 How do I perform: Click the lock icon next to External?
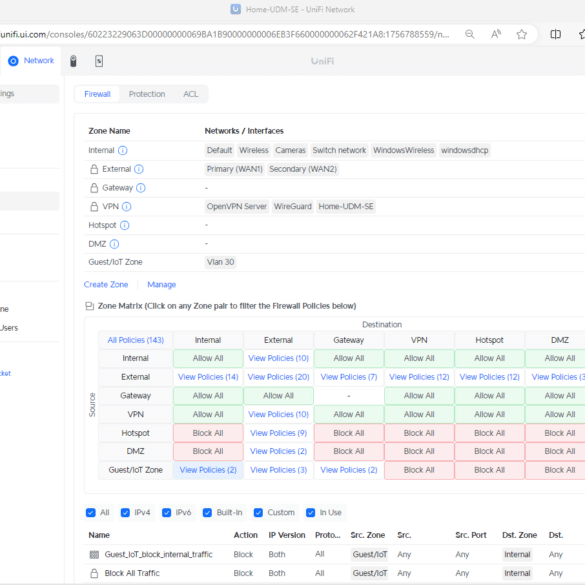(94, 169)
